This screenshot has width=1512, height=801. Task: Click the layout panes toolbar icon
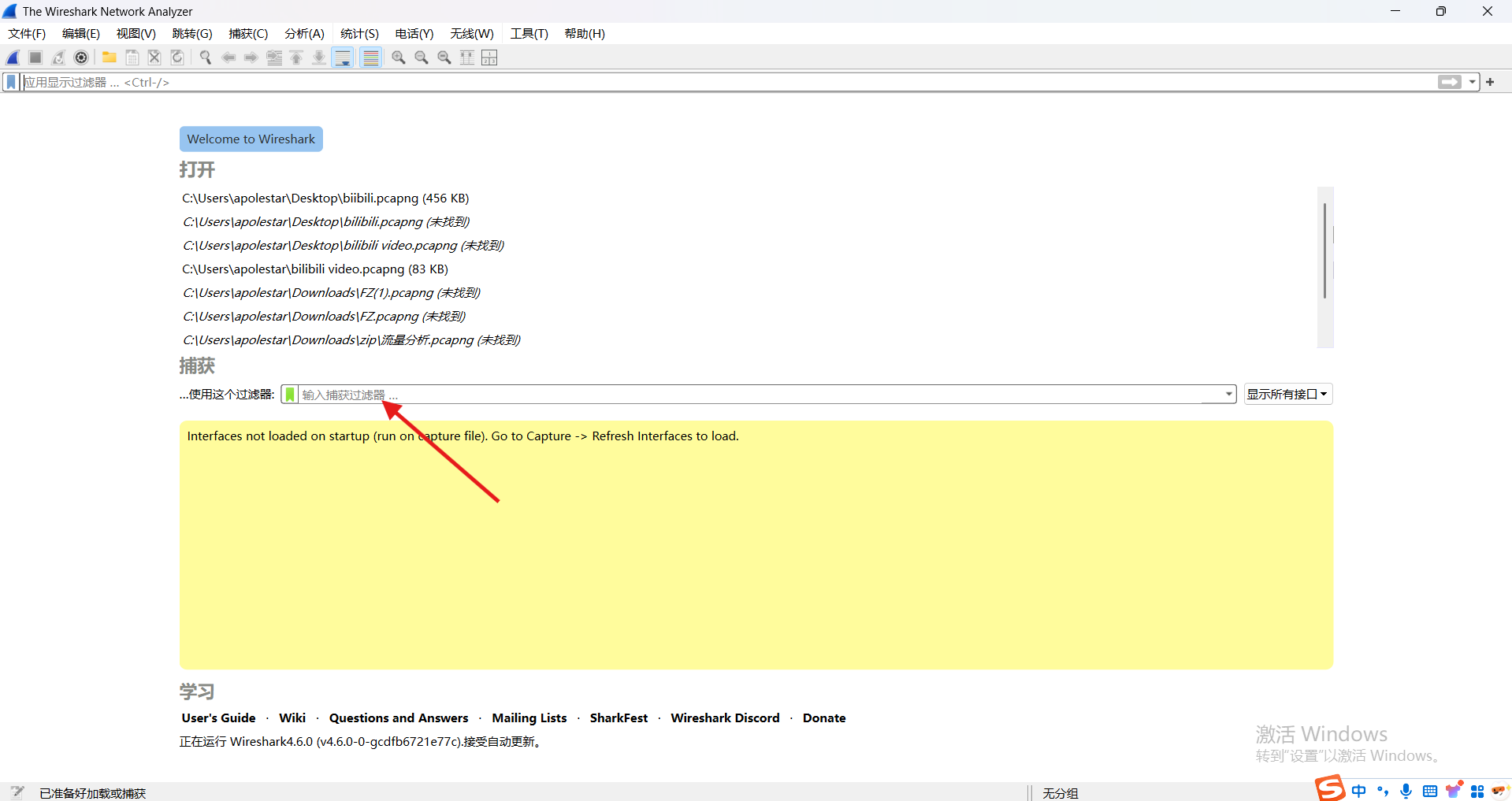tap(489, 57)
